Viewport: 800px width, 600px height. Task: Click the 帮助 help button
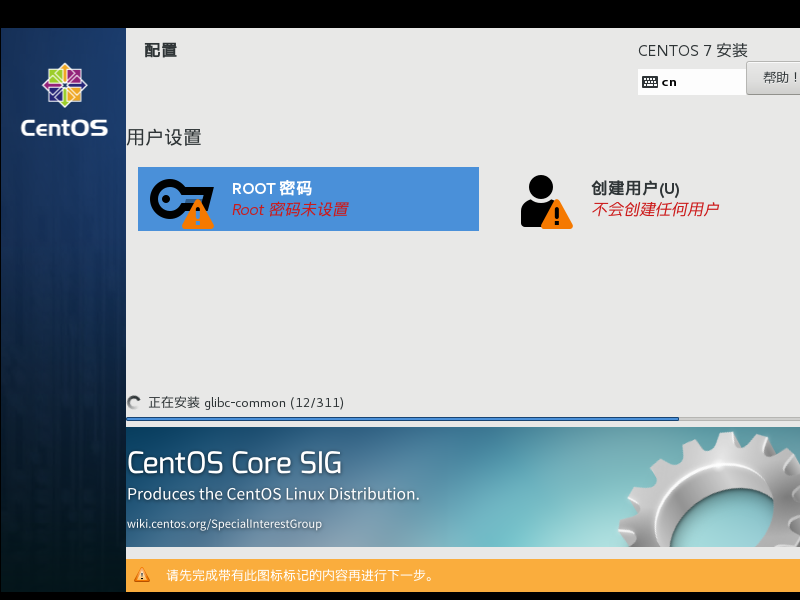click(773, 78)
